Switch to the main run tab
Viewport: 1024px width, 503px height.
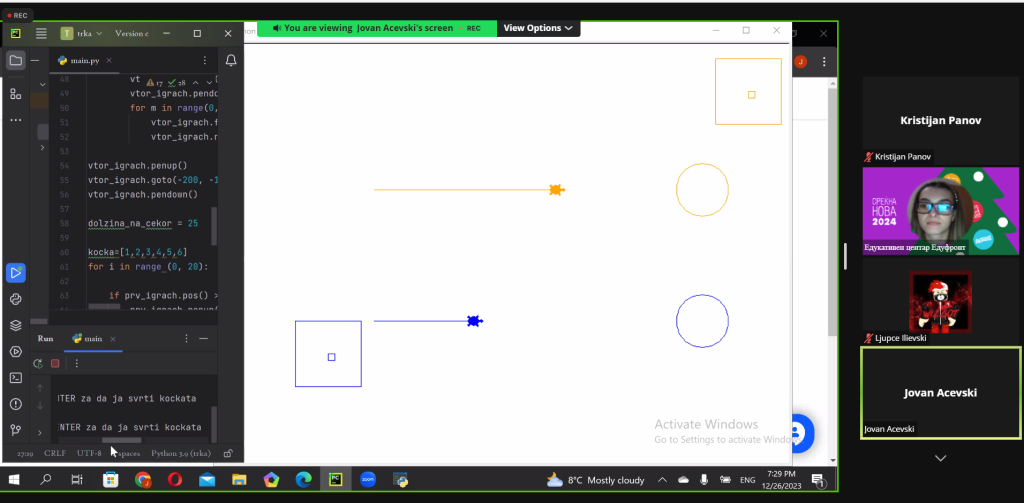87,339
